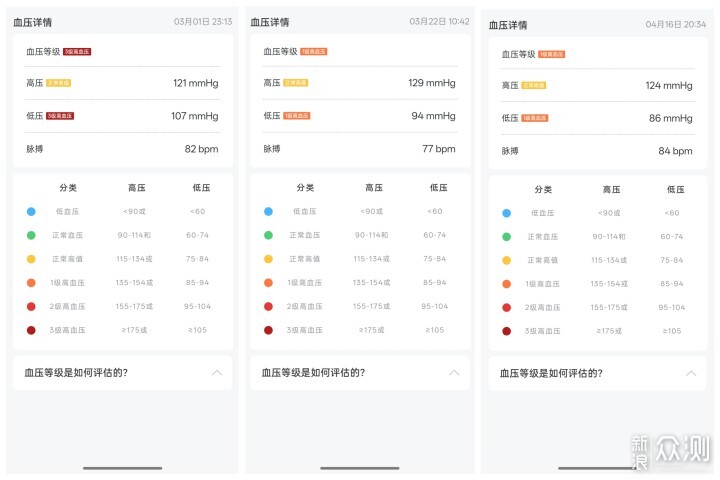Screen dimensions: 720x480
Task: Click the 86 mmHg low pressure value
Action: coord(670,118)
